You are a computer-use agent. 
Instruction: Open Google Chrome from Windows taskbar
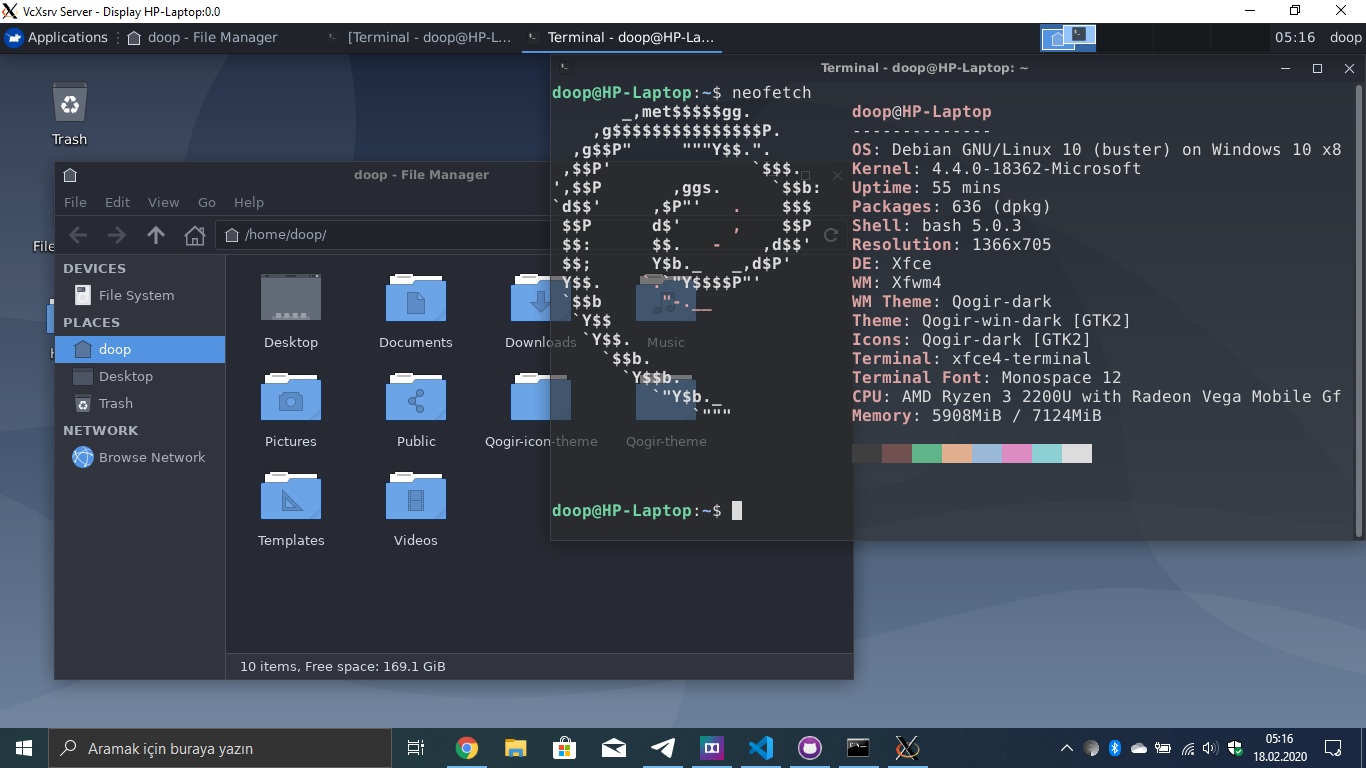pos(466,748)
